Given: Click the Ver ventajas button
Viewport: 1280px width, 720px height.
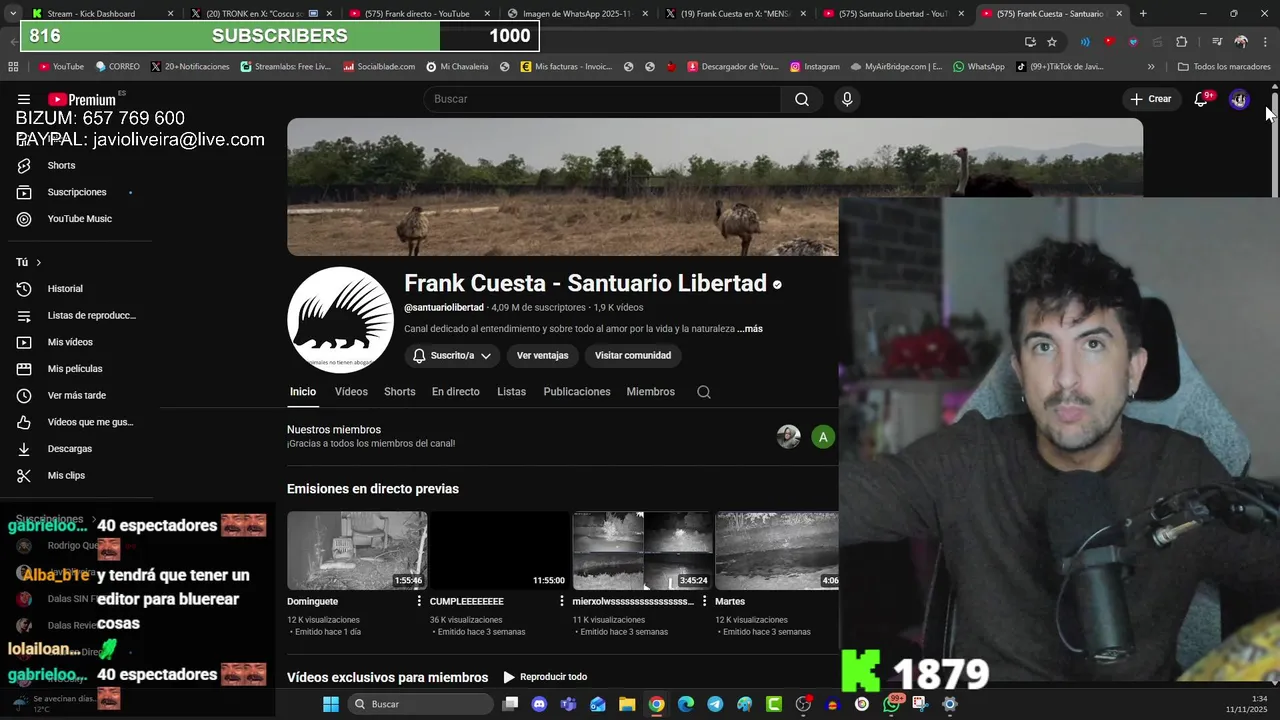Looking at the screenshot, I should click(542, 355).
